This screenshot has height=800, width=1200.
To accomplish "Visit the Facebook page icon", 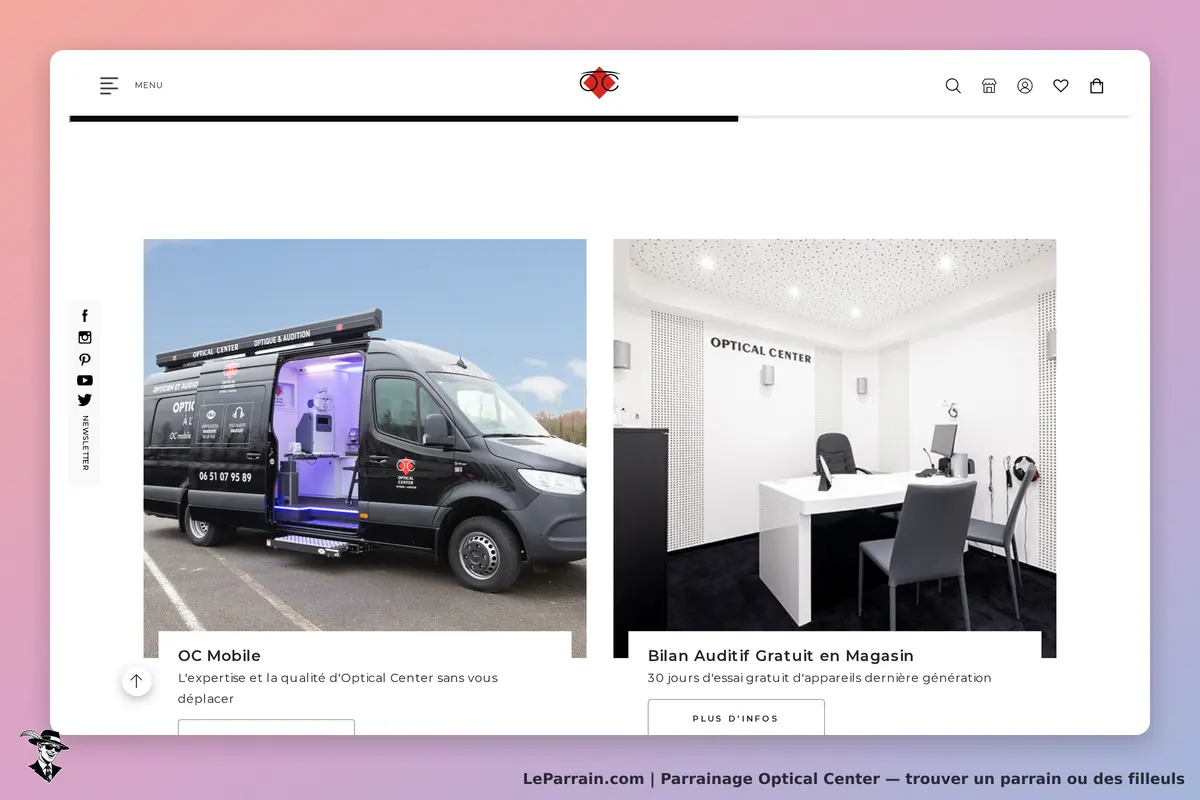I will pos(85,316).
